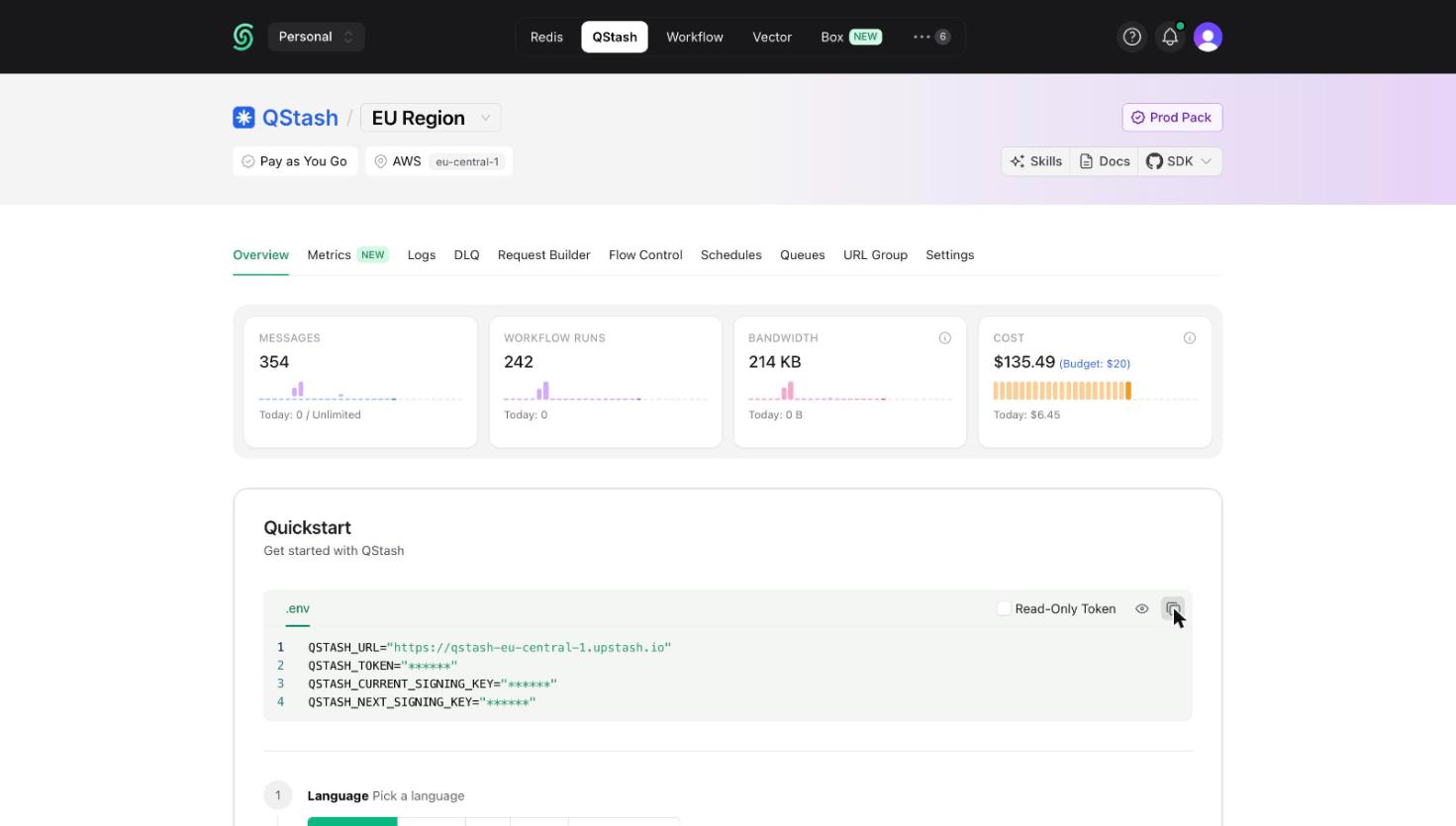Image resolution: width=1456 pixels, height=826 pixels.
Task: Select the .env file tab
Action: click(298, 609)
